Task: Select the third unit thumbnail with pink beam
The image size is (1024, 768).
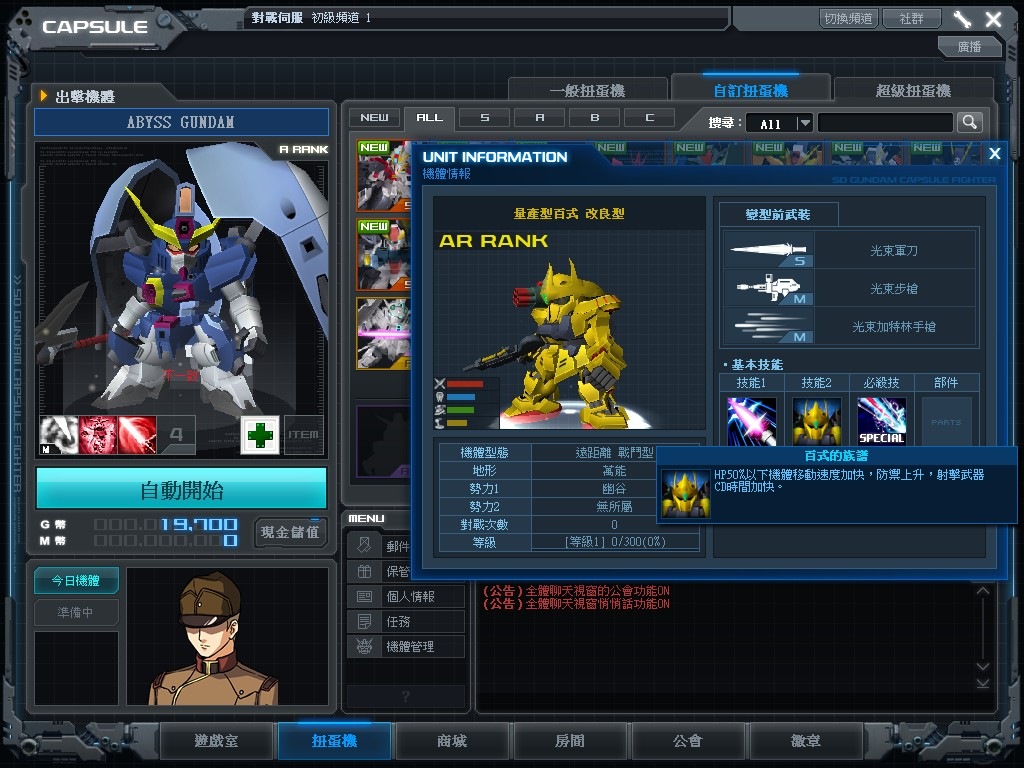Action: pos(384,334)
